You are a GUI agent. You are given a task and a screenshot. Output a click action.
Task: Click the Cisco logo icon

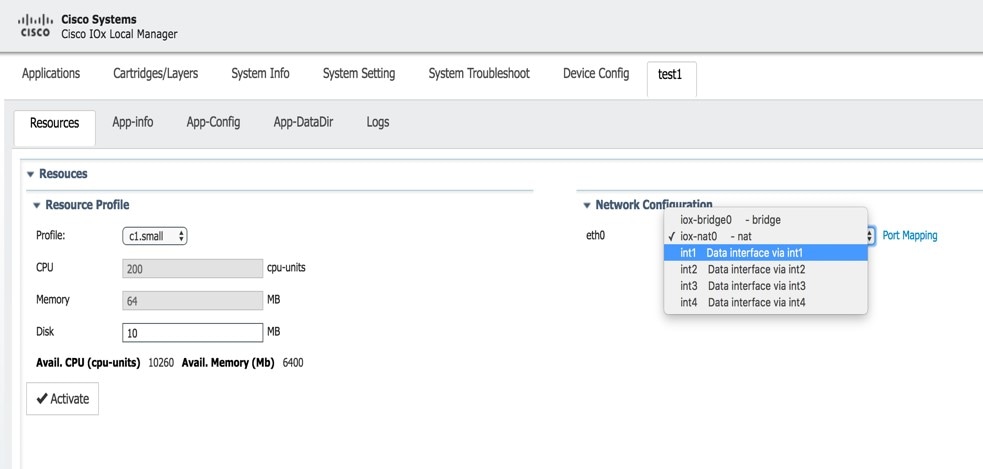coord(35,27)
